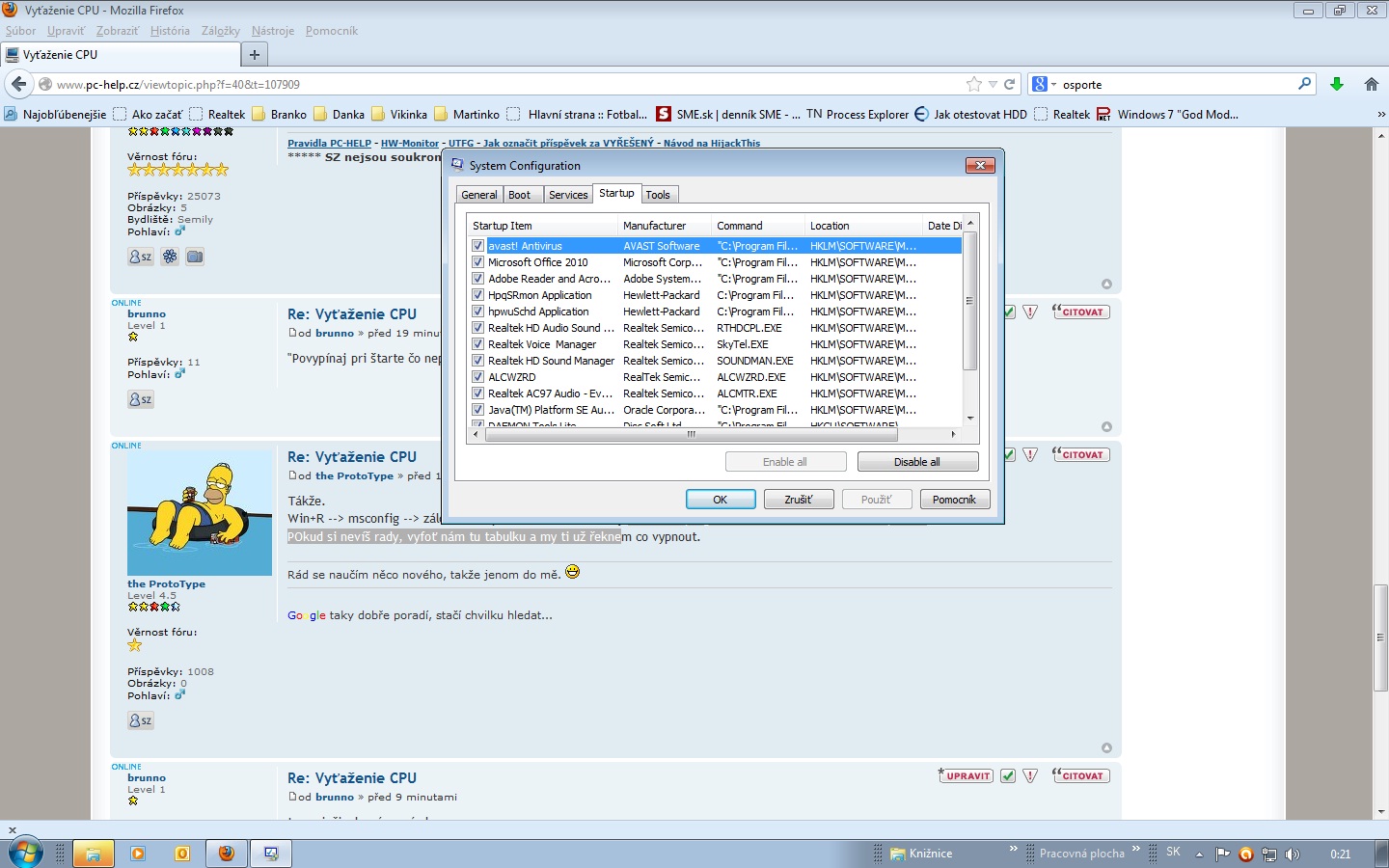Launch media player from taskbar
The height and width of the screenshot is (868, 1389).
138,854
